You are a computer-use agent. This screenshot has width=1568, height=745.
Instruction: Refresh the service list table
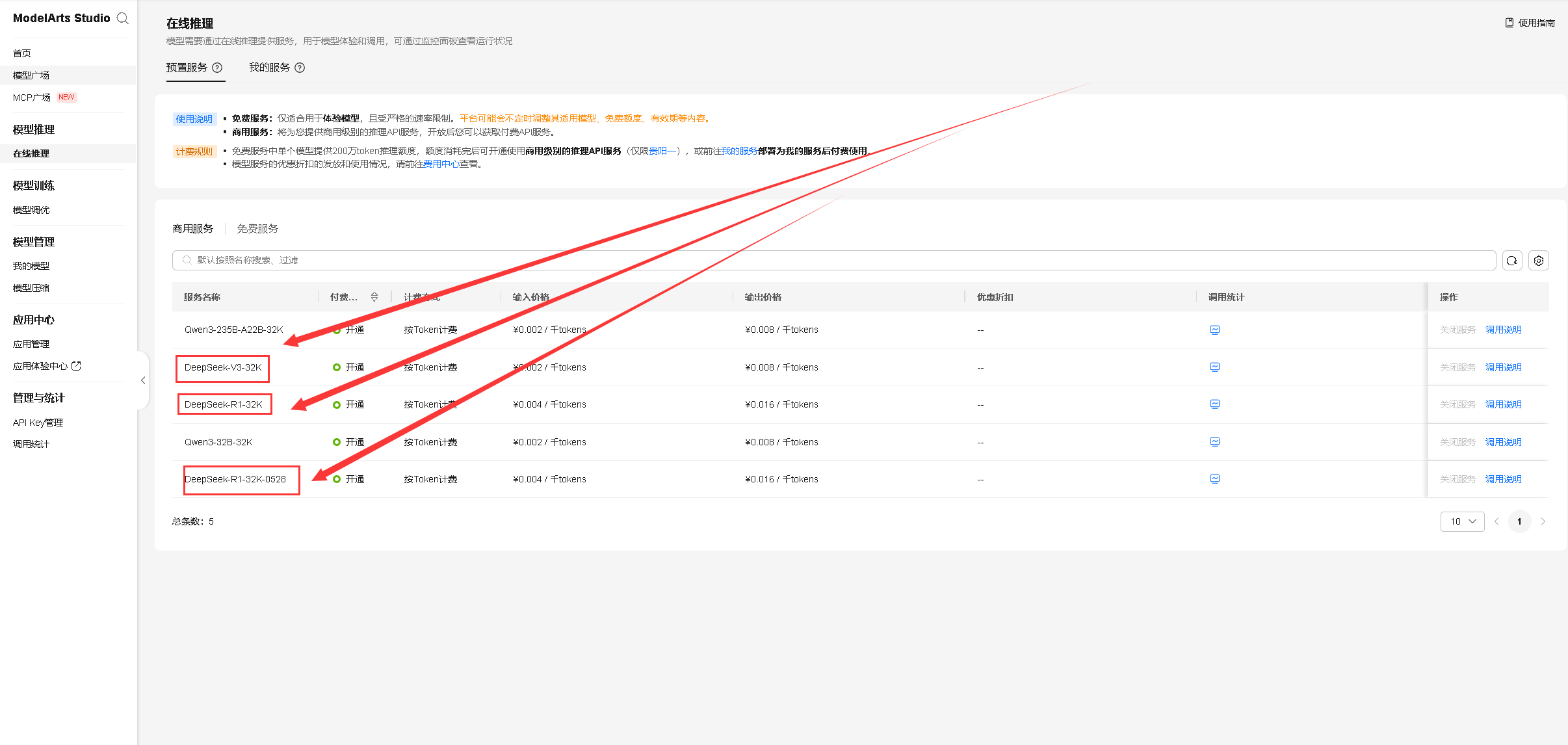pyautogui.click(x=1512, y=261)
